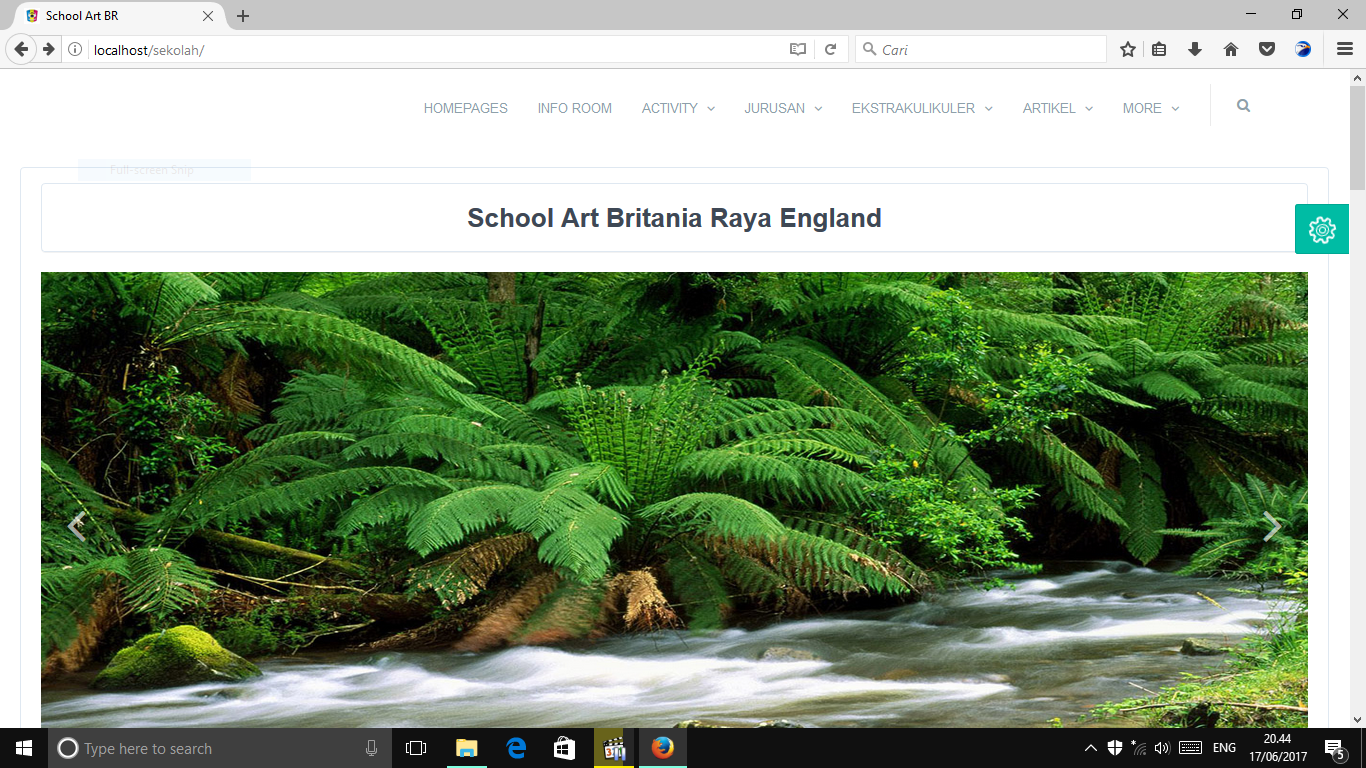Expand the ACTIVITY dropdown menu
This screenshot has width=1366, height=768.
click(678, 108)
